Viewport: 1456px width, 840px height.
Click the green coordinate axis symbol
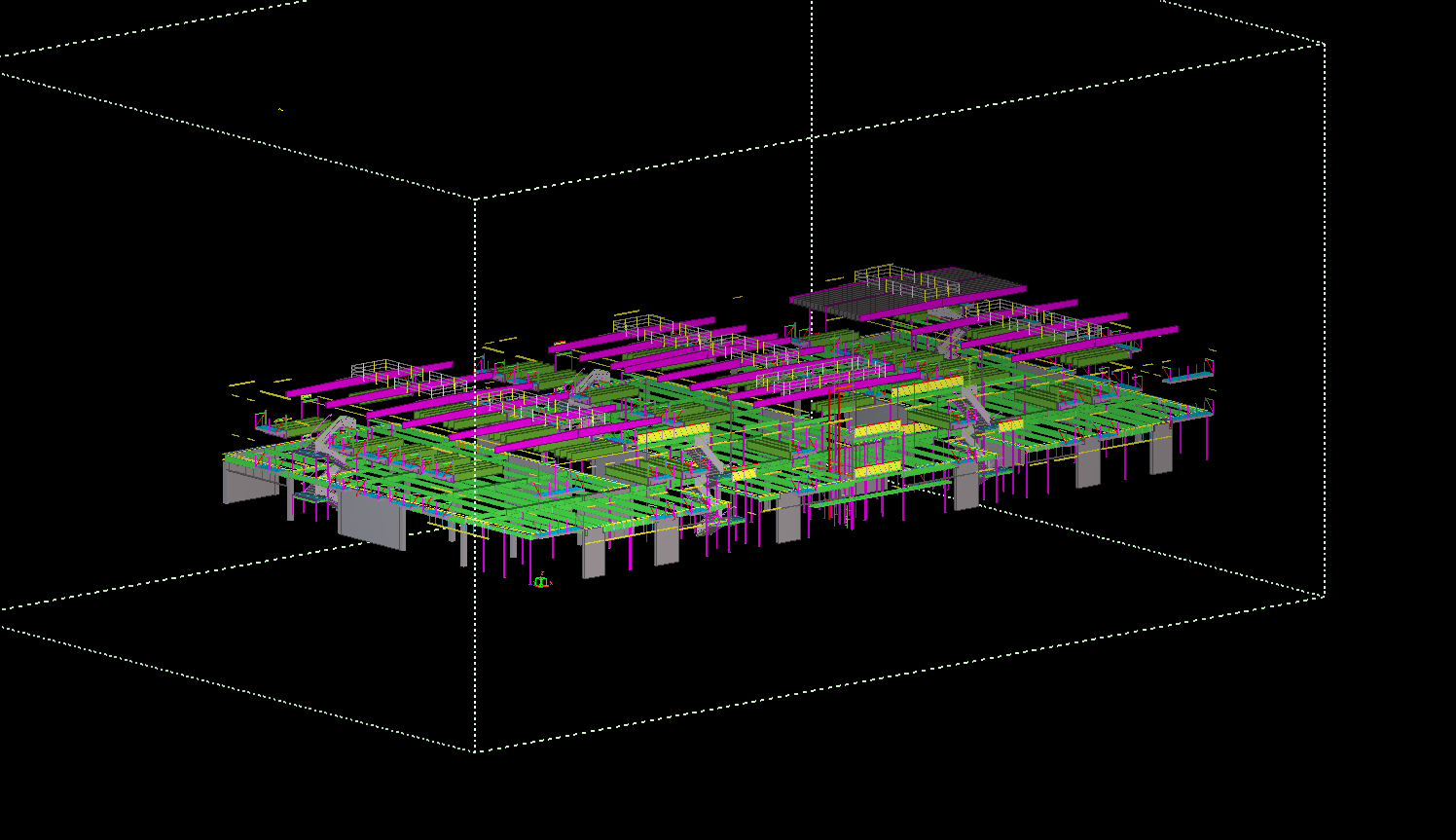(541, 582)
